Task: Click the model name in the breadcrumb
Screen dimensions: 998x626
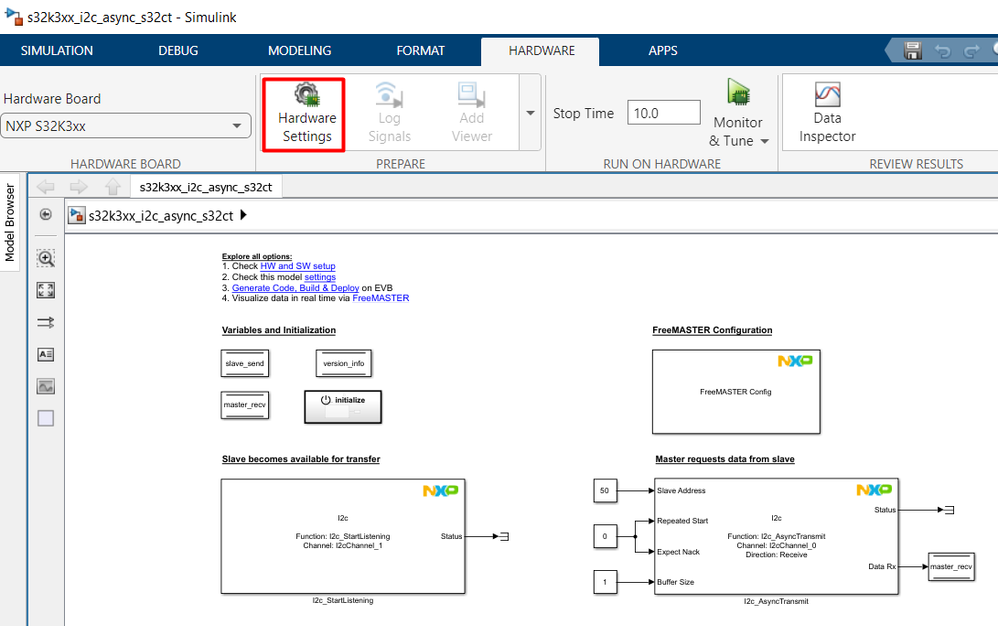Action: [x=161, y=216]
